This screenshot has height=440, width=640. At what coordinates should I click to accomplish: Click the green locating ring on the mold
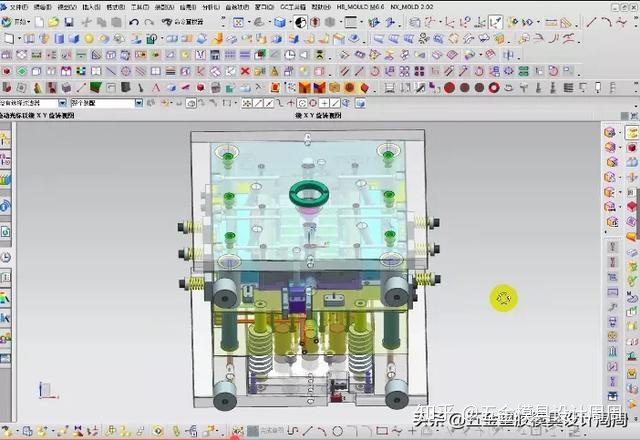tap(309, 194)
